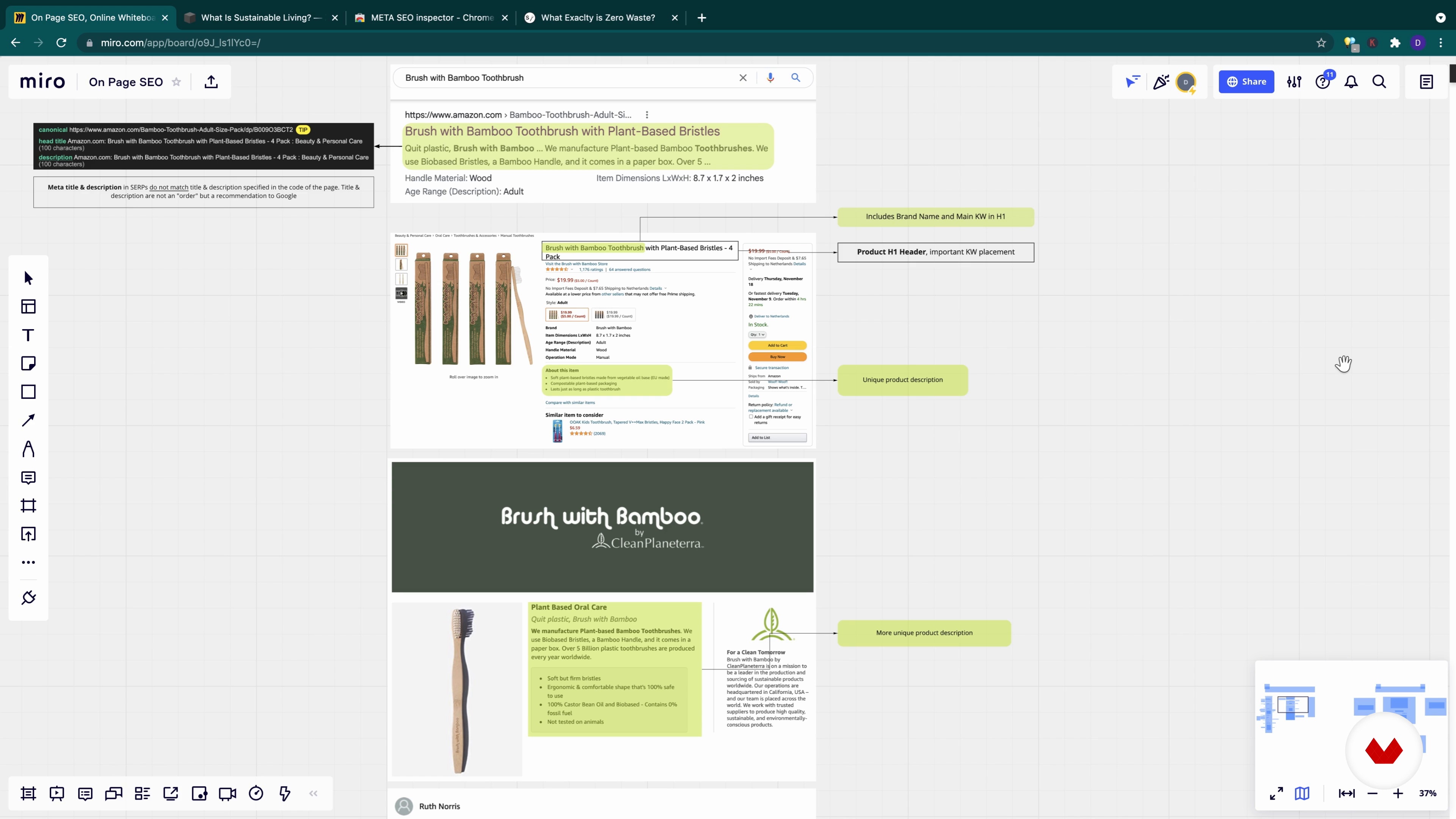This screenshot has width=1456, height=819.
Task: Enter fullscreen mode
Action: click(1276, 794)
